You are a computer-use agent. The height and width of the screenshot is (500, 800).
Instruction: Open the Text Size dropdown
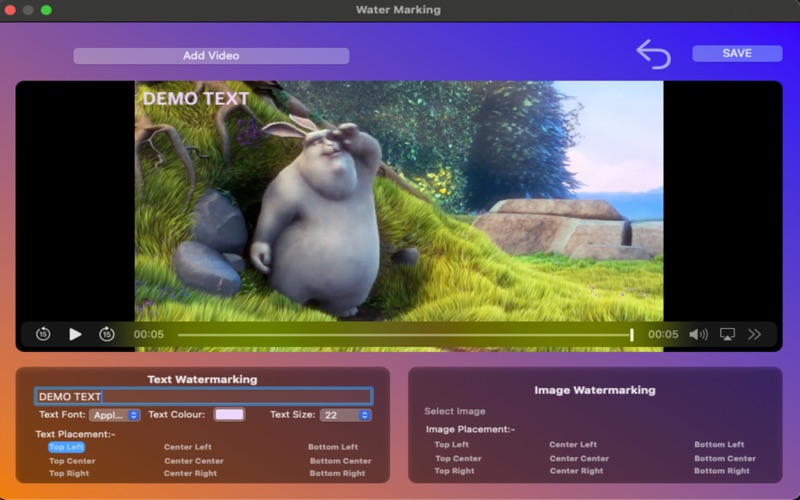point(345,415)
